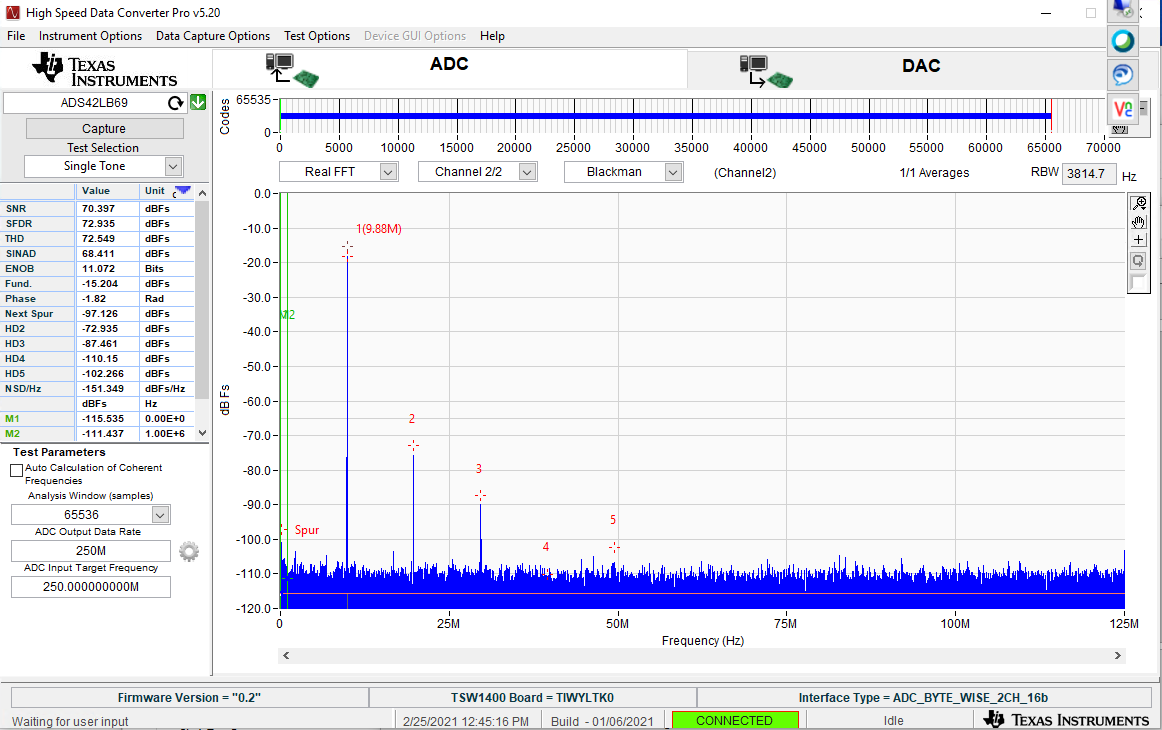This screenshot has height=730, width=1162.
Task: Click the Interface Type status field
Action: (923, 697)
